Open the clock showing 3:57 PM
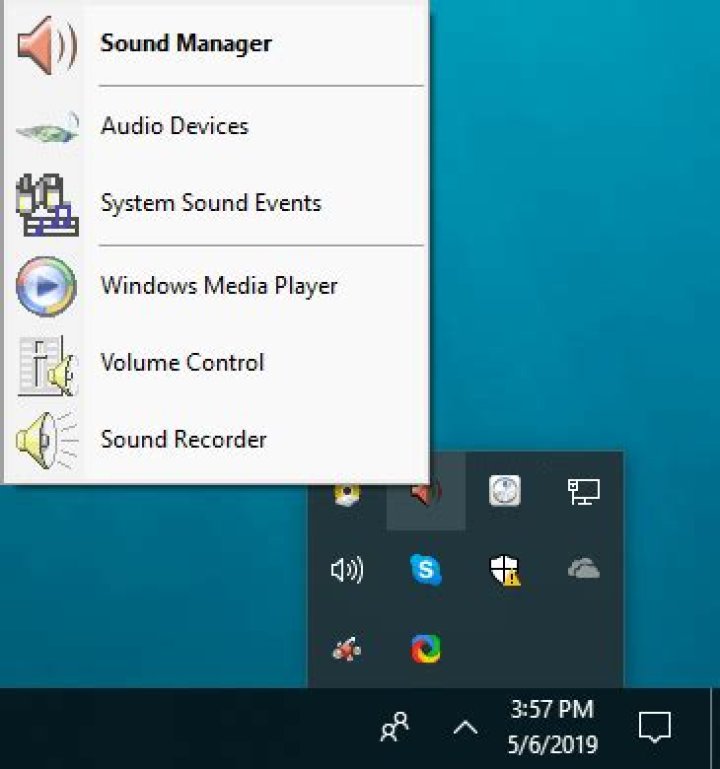This screenshot has height=769, width=720. 553,728
